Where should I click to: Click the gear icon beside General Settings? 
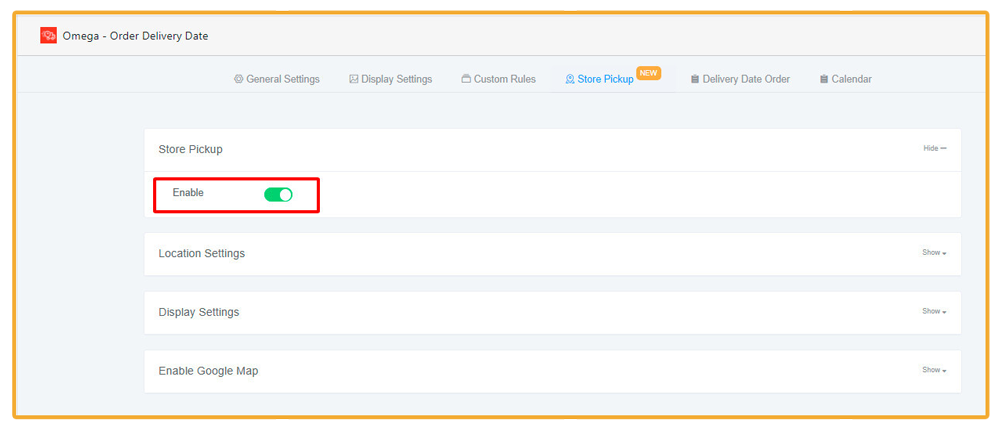point(238,79)
